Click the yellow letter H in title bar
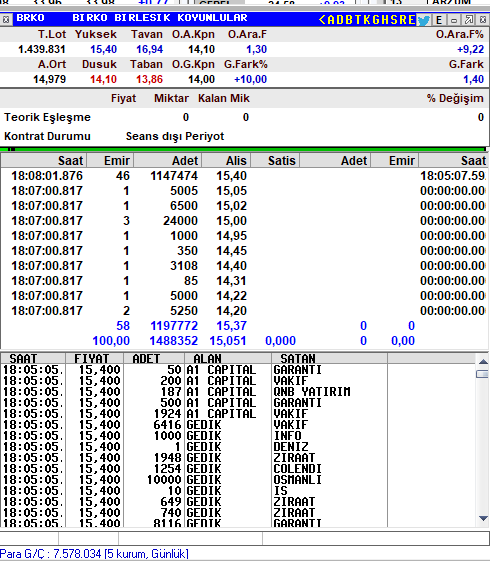 click(384, 19)
